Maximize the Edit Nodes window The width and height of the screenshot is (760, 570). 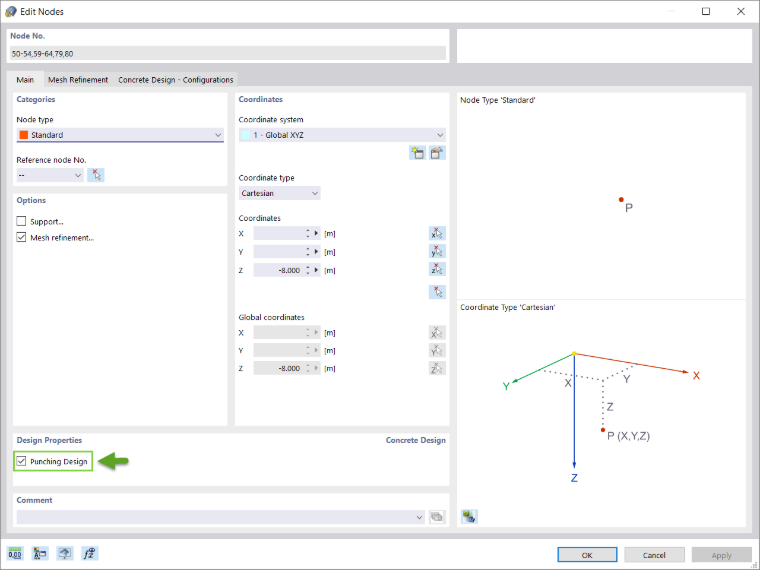point(706,11)
